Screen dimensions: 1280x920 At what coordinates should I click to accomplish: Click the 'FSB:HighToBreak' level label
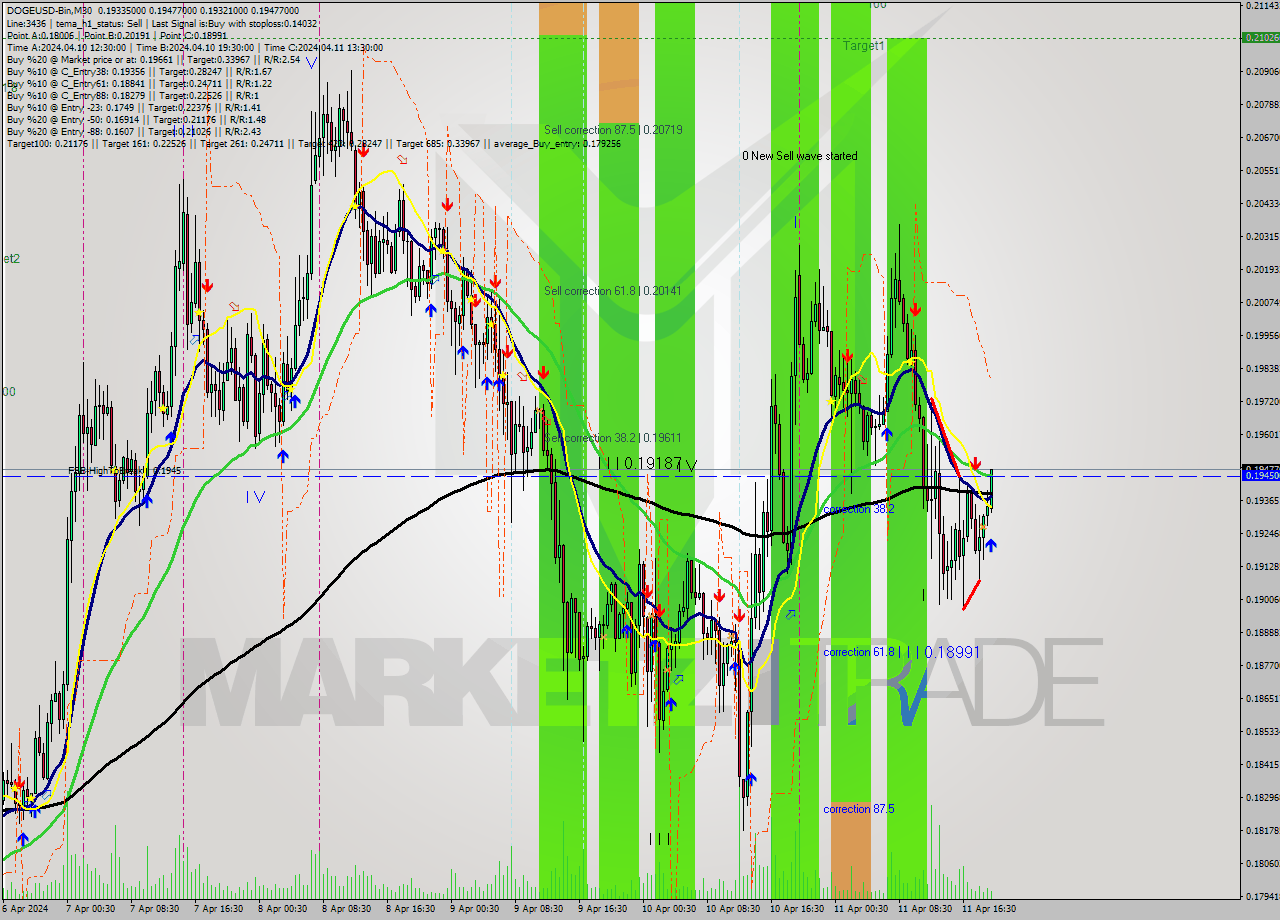[x=124, y=470]
